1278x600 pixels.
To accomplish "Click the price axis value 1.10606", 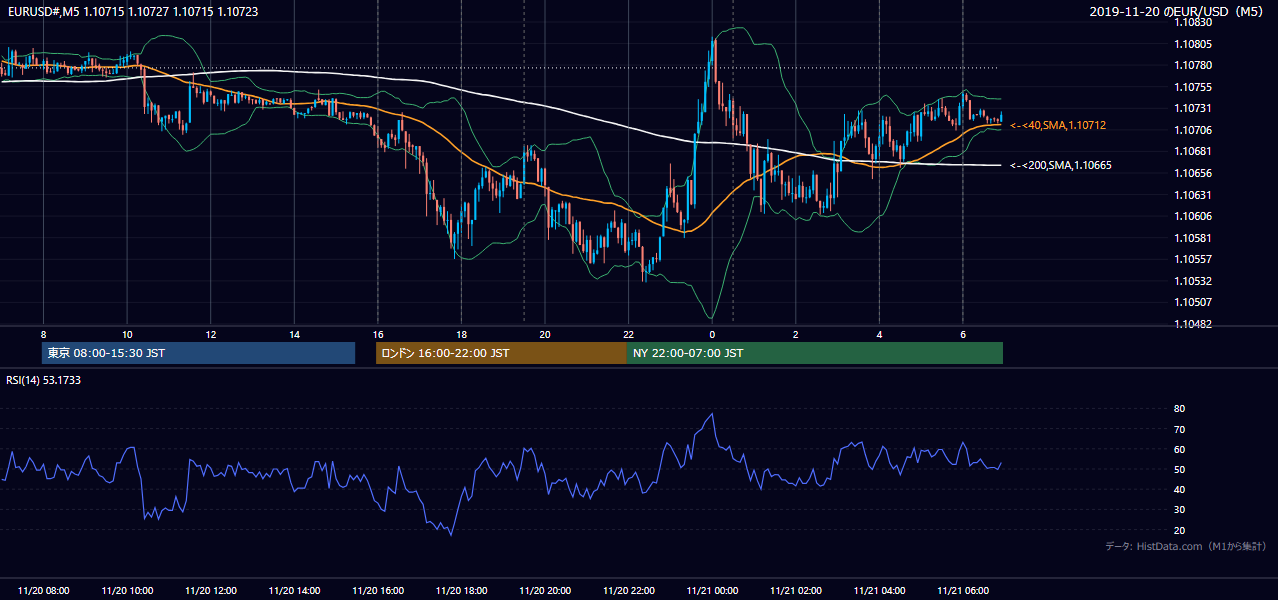I will [x=1193, y=216].
